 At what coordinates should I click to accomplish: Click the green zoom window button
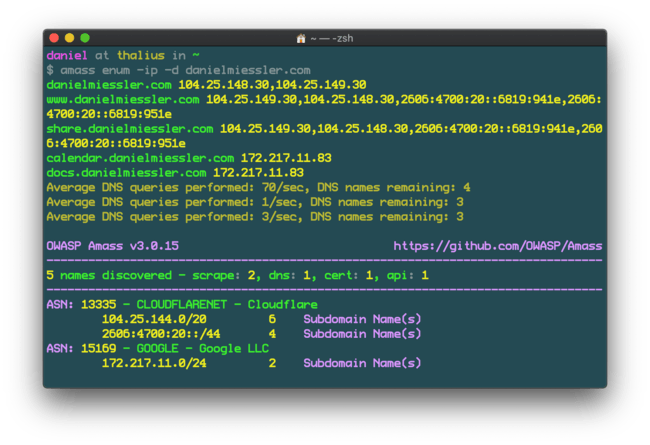pos(85,38)
